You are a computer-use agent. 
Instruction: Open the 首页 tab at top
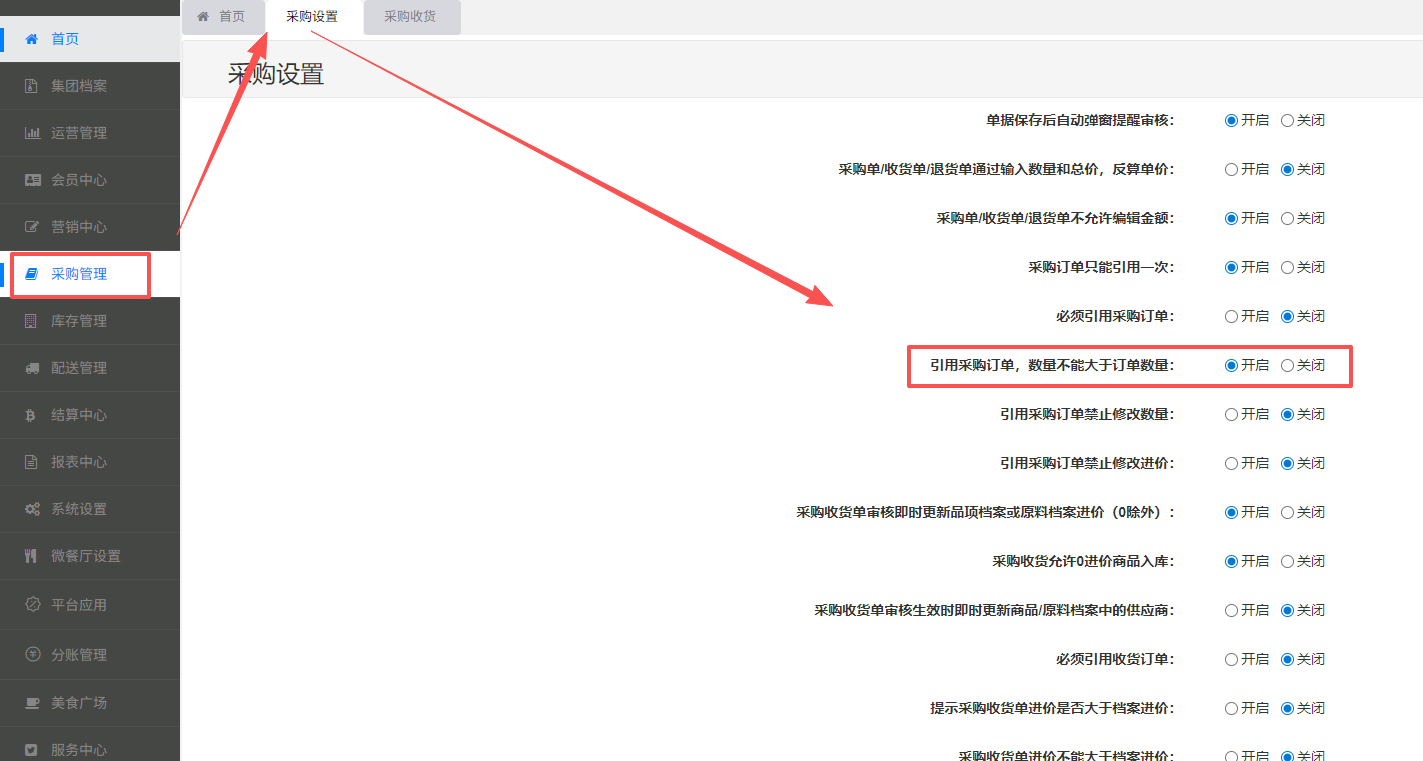pyautogui.click(x=222, y=17)
